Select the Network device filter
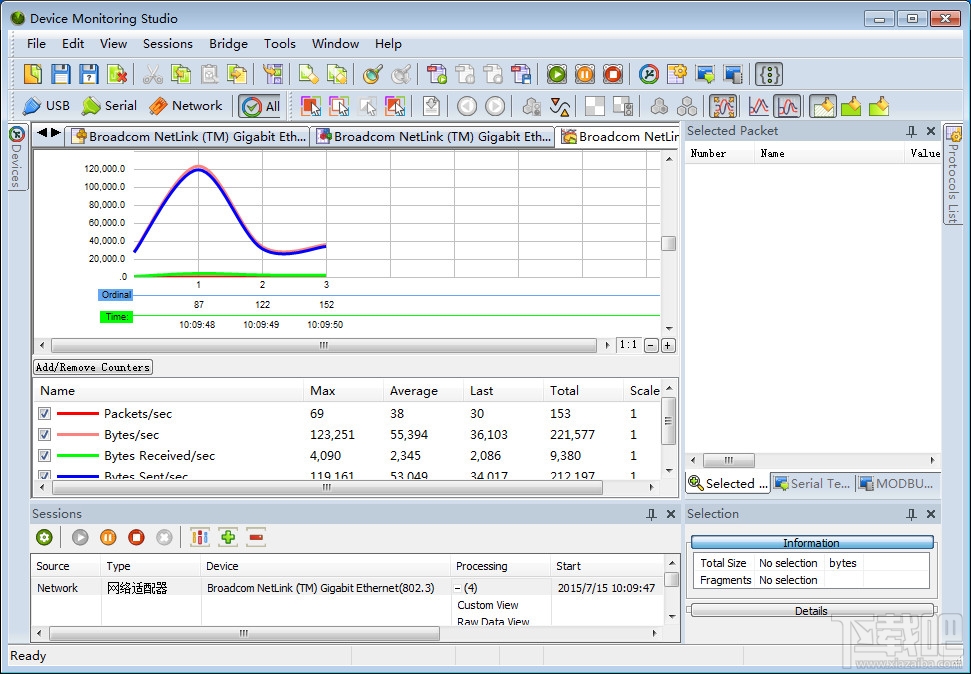 coord(185,106)
